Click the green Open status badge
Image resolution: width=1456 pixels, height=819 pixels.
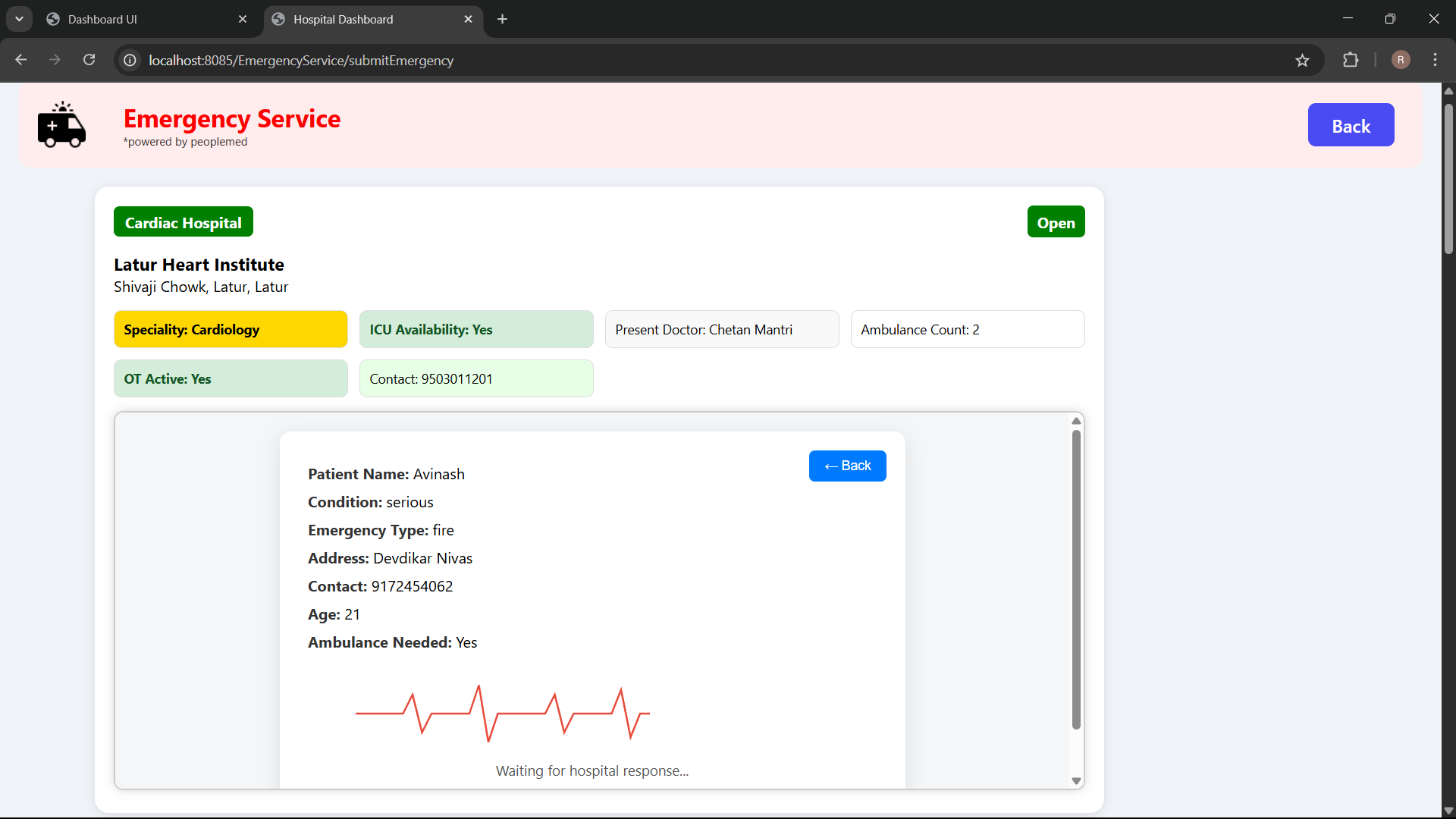(x=1056, y=222)
